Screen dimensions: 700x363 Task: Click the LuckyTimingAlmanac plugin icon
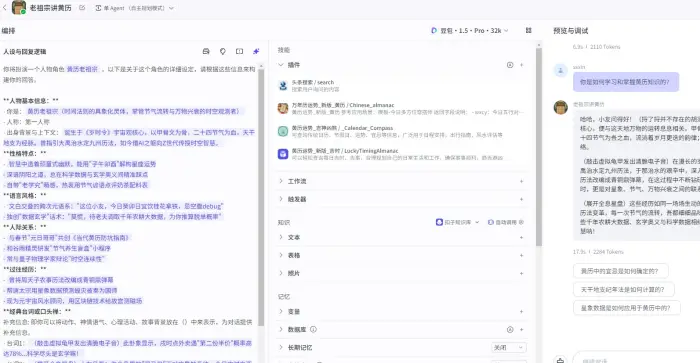click(283, 154)
